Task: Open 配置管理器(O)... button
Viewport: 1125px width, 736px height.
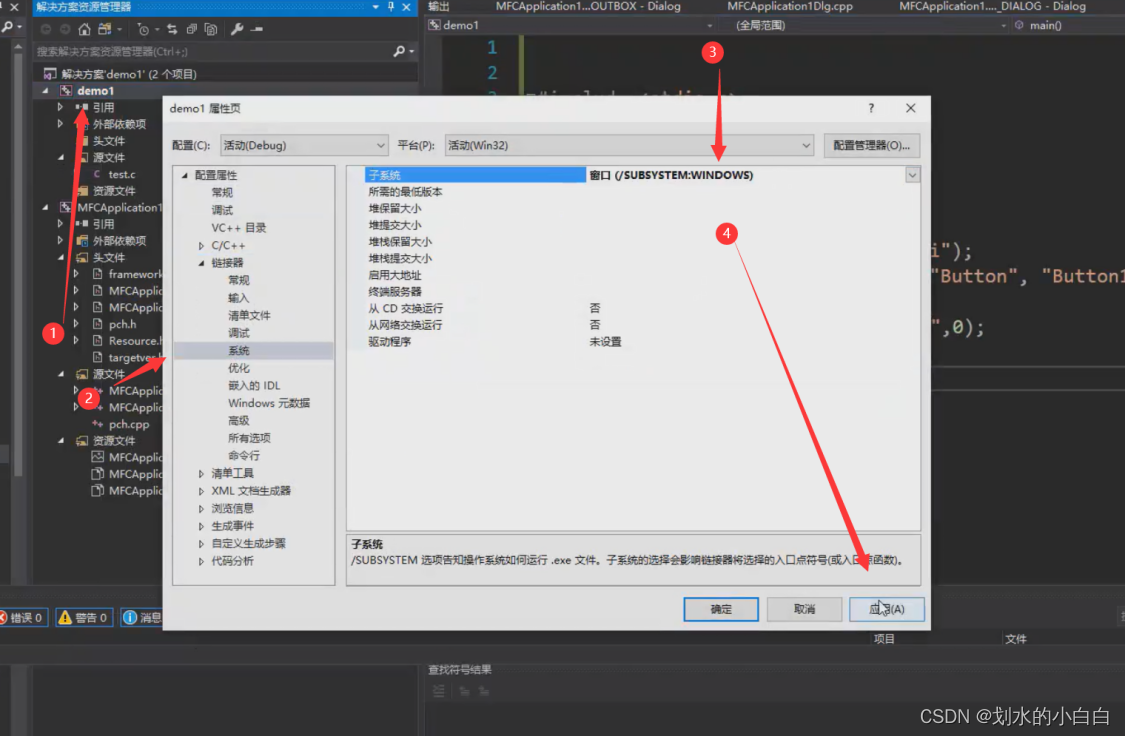Action: [x=872, y=146]
